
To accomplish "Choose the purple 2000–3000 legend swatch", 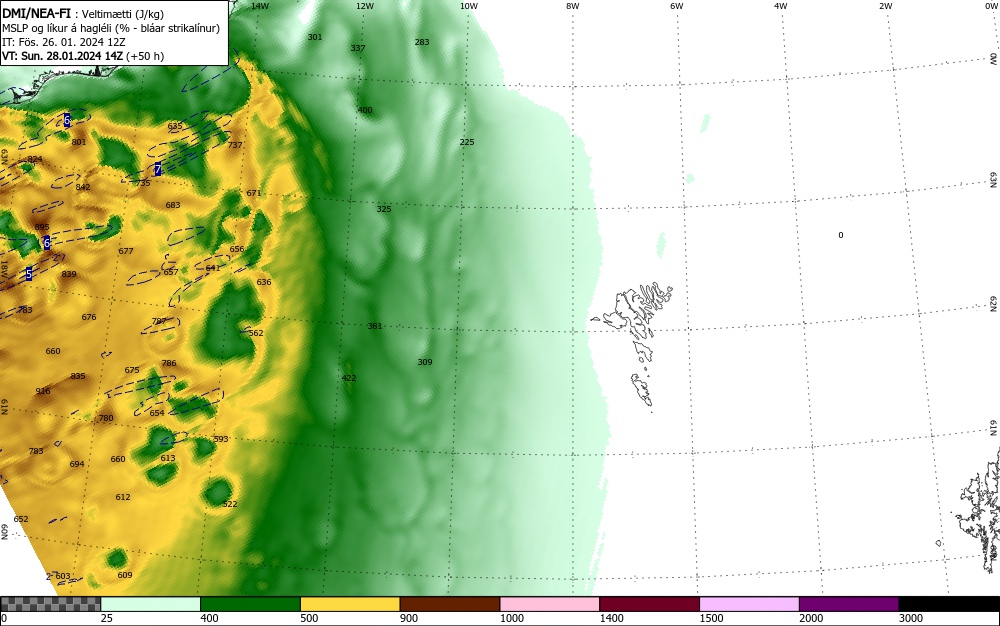I will point(849,604).
